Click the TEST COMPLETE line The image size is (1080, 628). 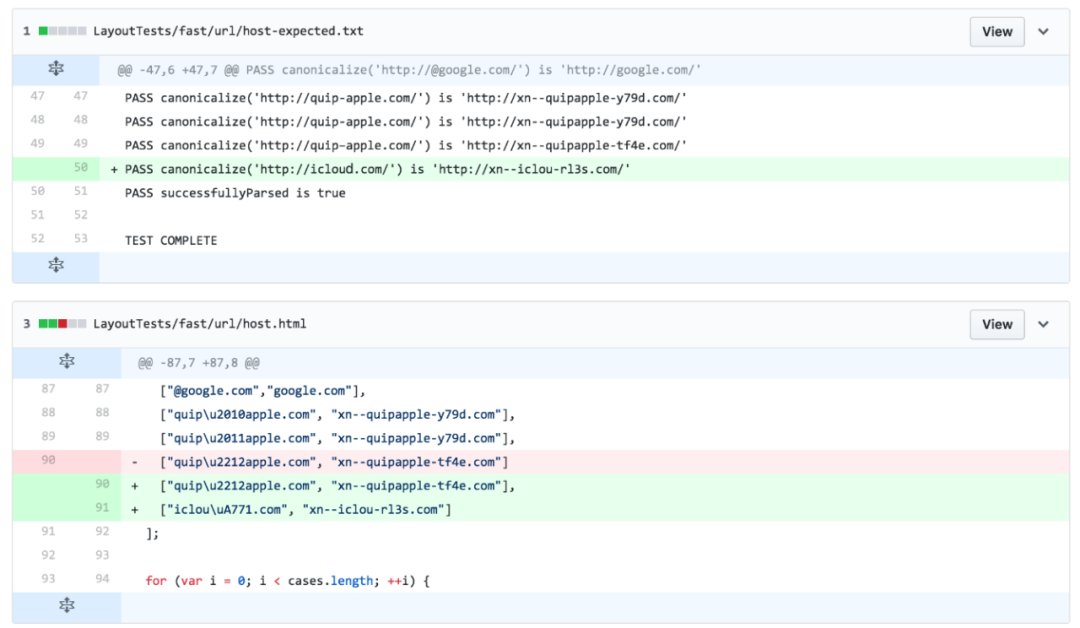click(x=171, y=240)
